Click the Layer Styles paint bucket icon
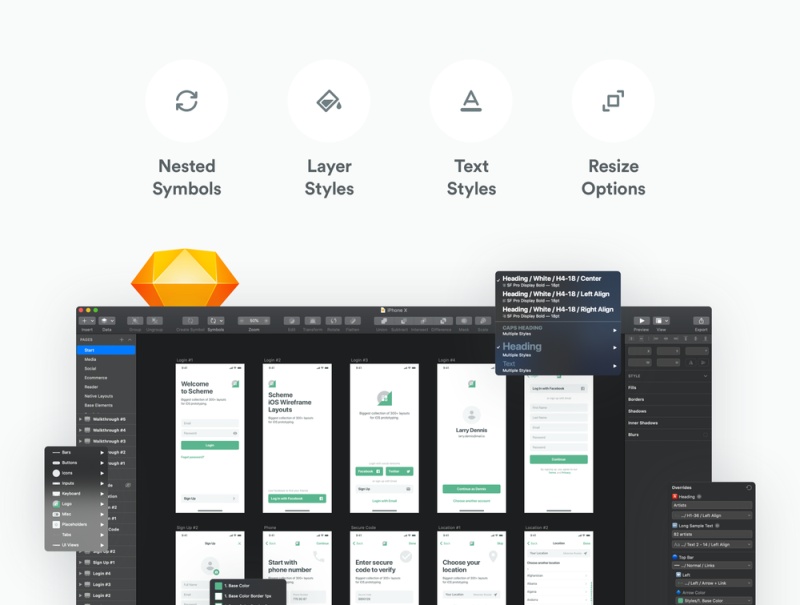This screenshot has width=800, height=605. [328, 101]
